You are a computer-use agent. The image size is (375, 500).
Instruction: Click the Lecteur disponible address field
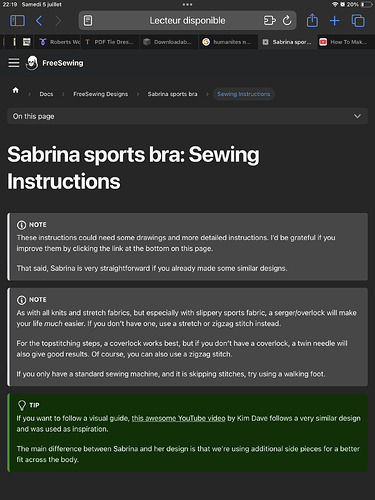click(187, 21)
